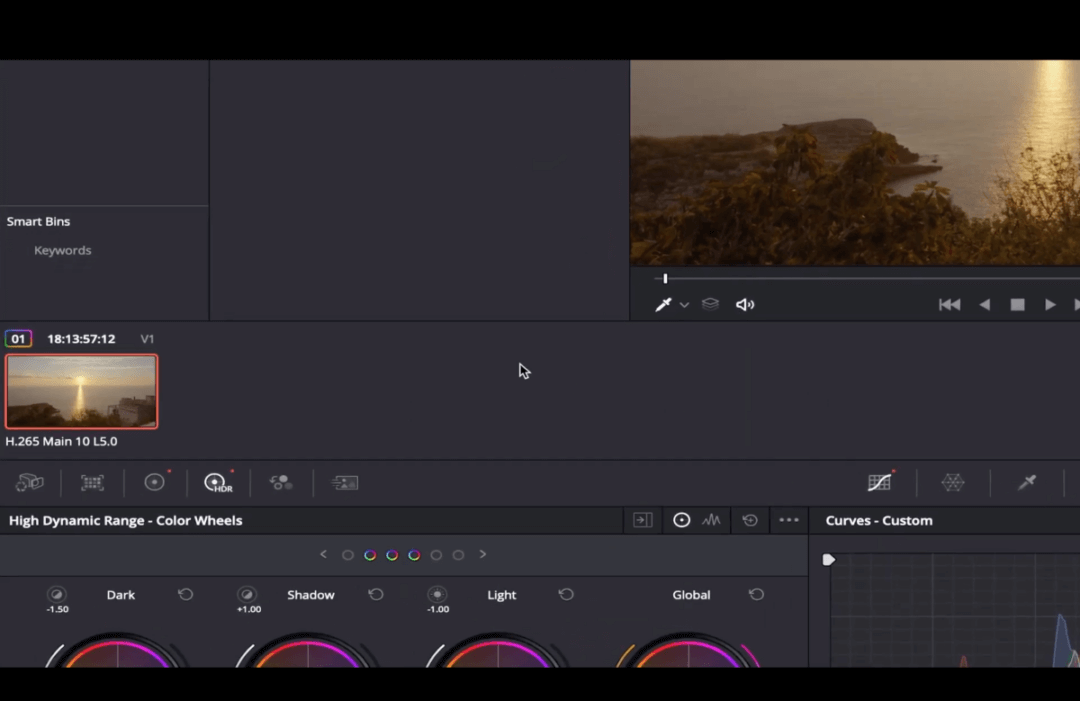Select the eyedropper picker above Curves panel
This screenshot has width=1080, height=701.
pos(1027,482)
